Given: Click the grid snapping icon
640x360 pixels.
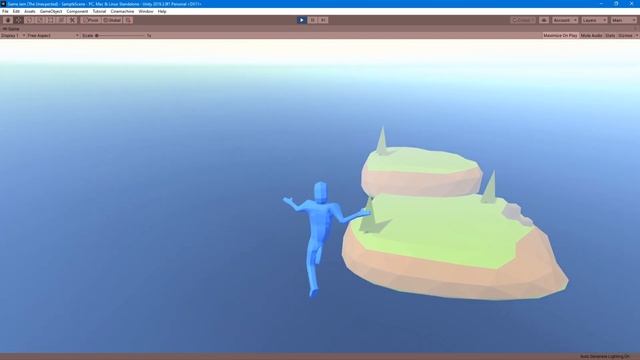Looking at the screenshot, I should 128,20.
